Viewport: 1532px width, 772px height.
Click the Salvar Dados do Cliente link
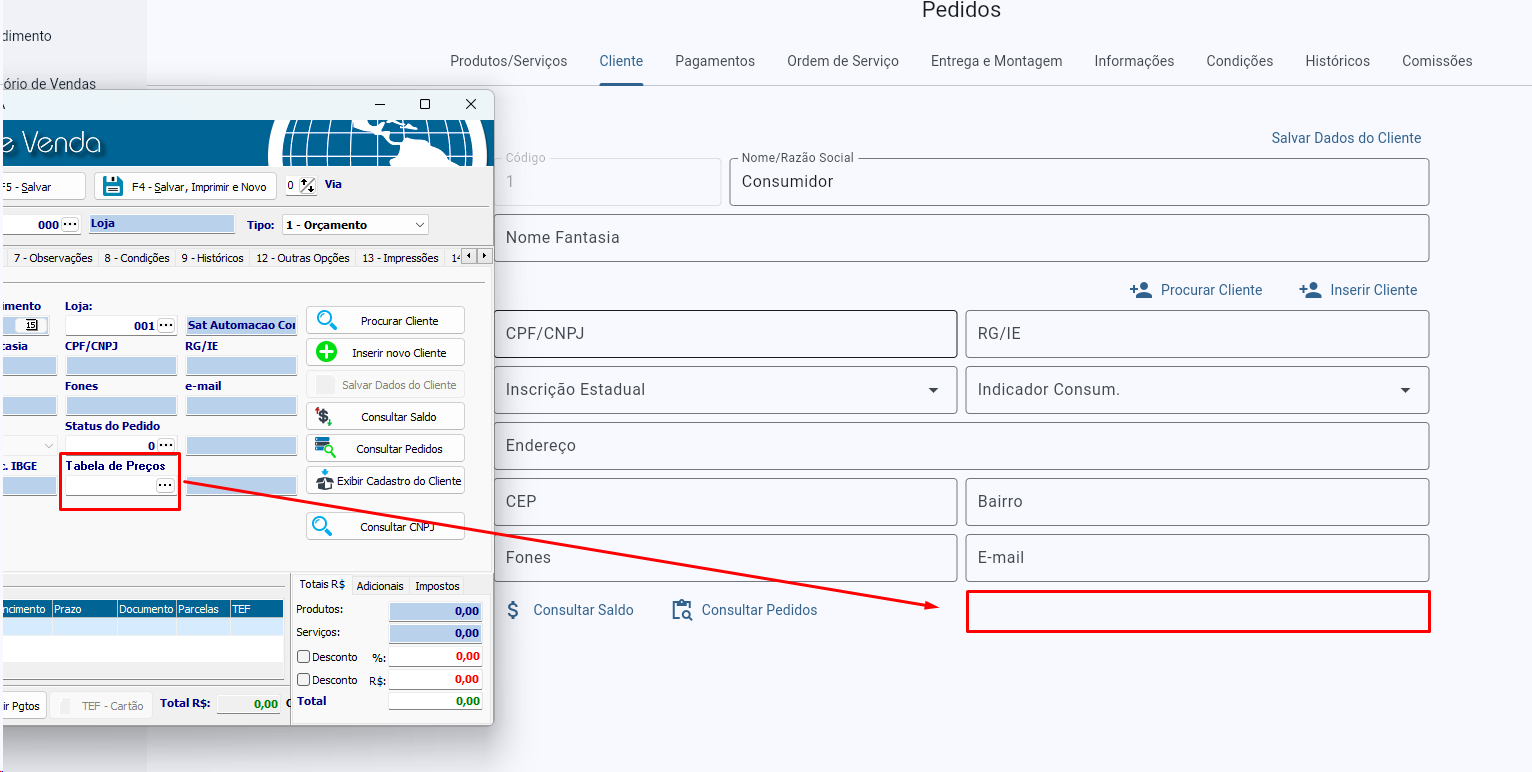click(x=1345, y=138)
